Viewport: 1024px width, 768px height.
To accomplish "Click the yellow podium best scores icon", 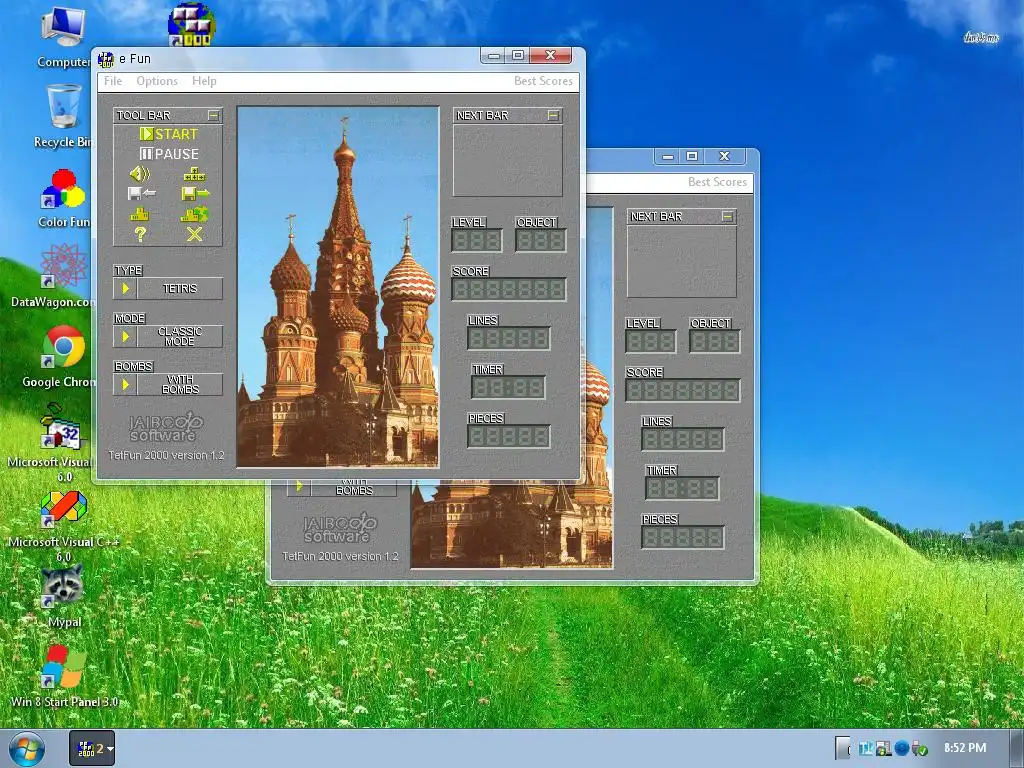I will pyautogui.click(x=140, y=214).
